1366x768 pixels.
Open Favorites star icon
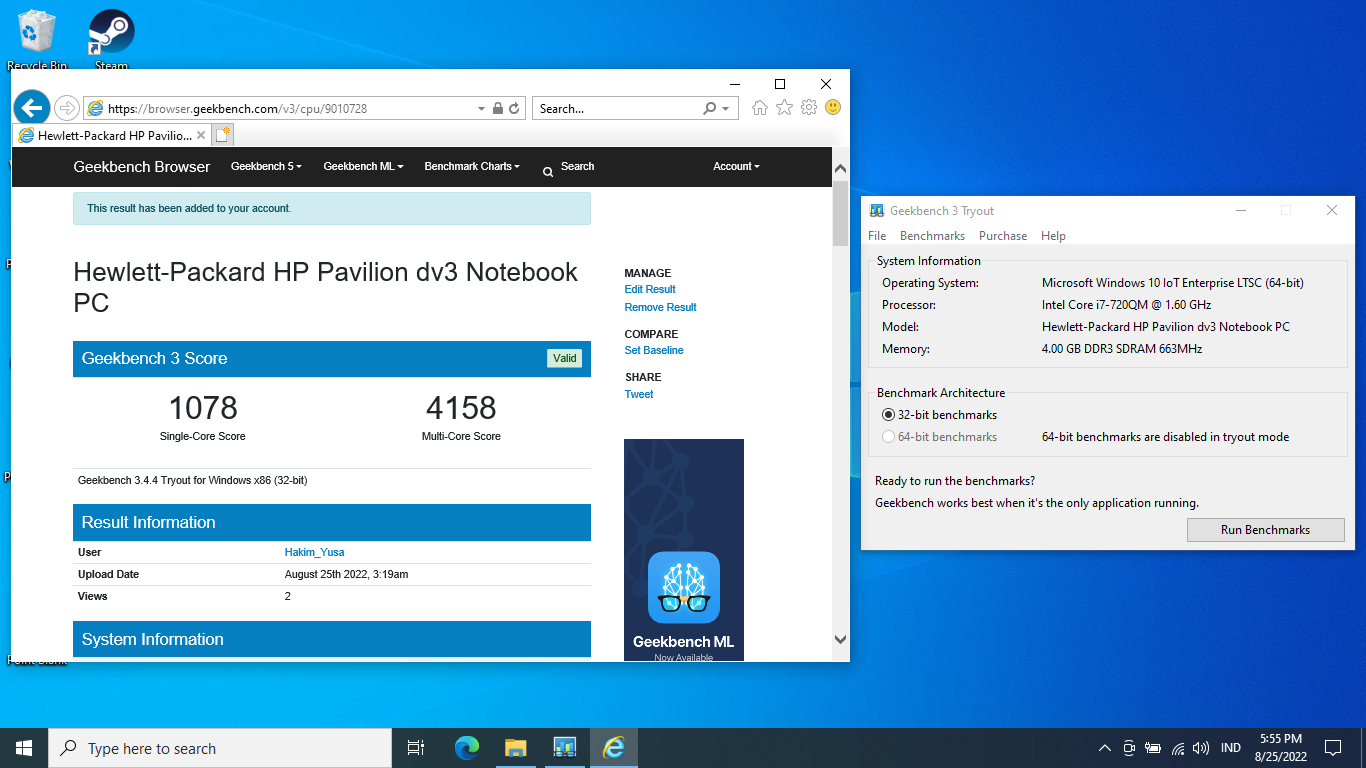(785, 107)
